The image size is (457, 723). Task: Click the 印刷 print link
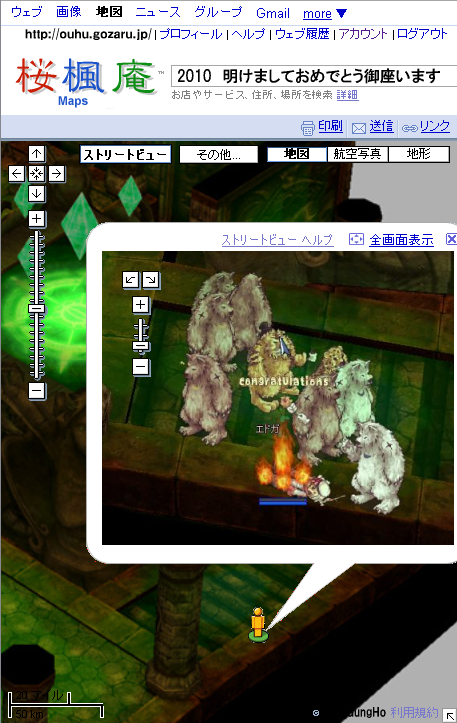pos(330,126)
